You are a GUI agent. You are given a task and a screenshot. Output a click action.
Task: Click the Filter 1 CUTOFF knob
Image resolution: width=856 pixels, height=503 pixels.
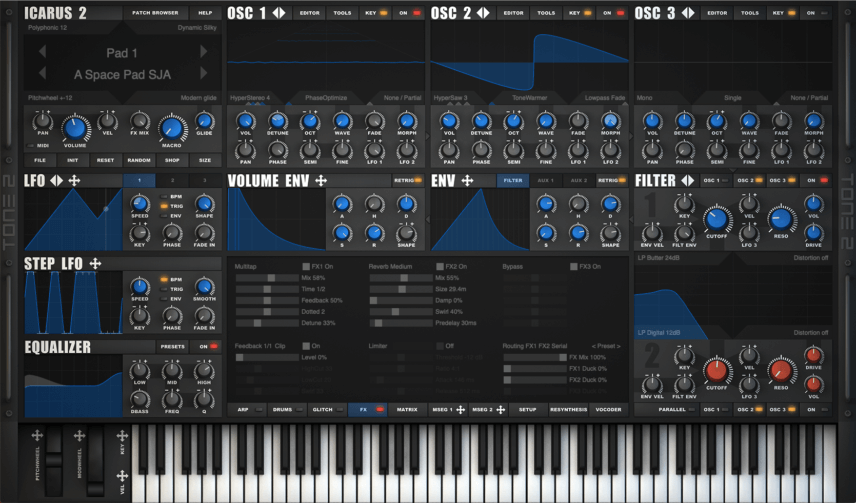coord(716,219)
